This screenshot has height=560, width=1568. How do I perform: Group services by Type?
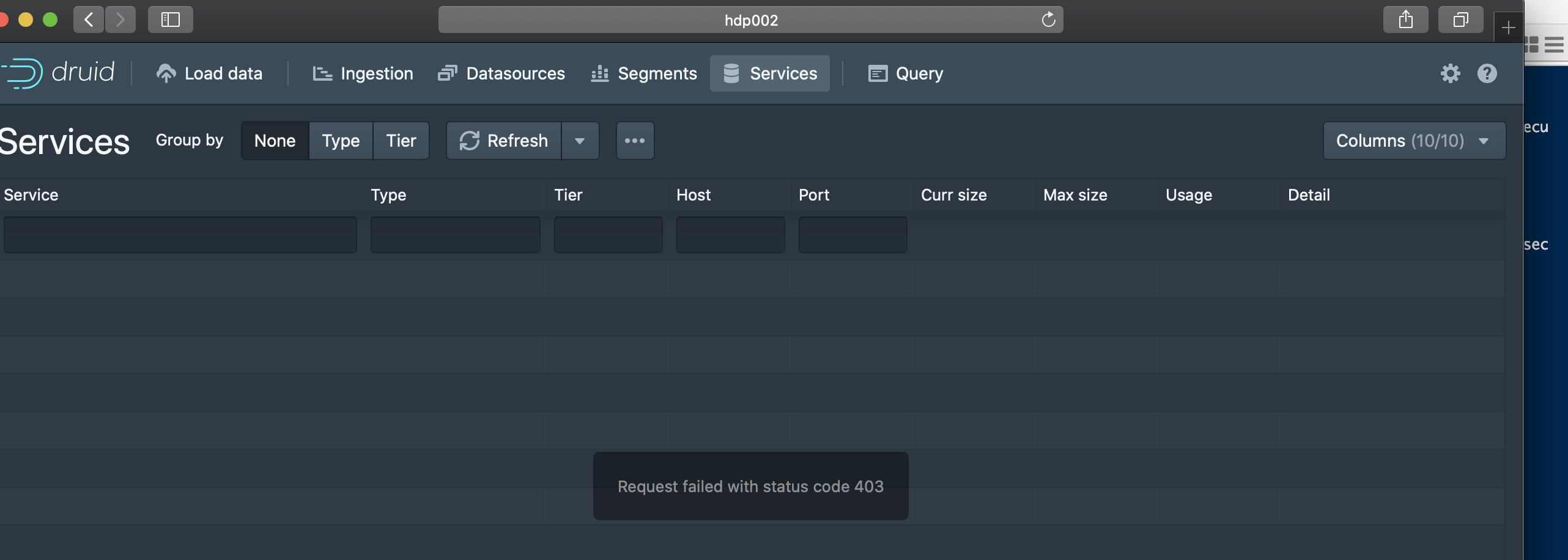(340, 140)
